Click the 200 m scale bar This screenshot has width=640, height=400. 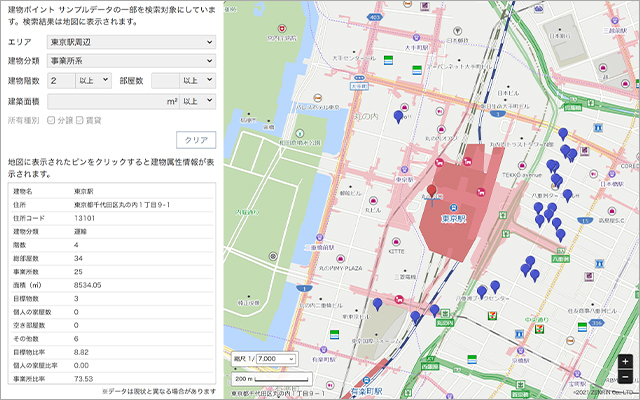point(272,379)
